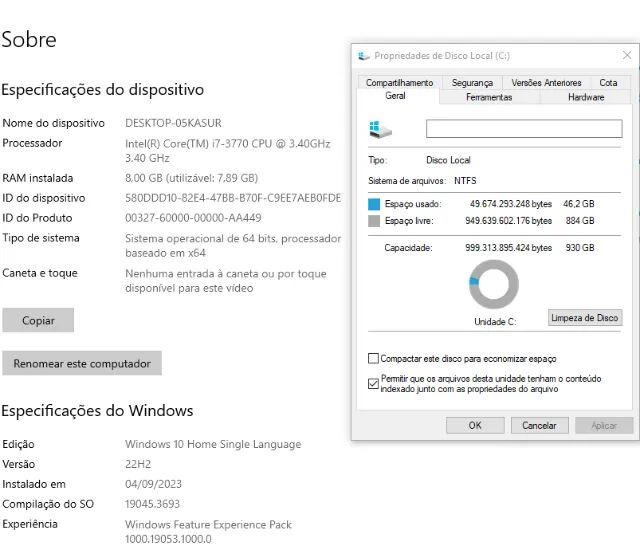This screenshot has height=556, width=640.
Task: Click the Intel Core i7-3770 processor value
Action: pyautogui.click(x=228, y=151)
